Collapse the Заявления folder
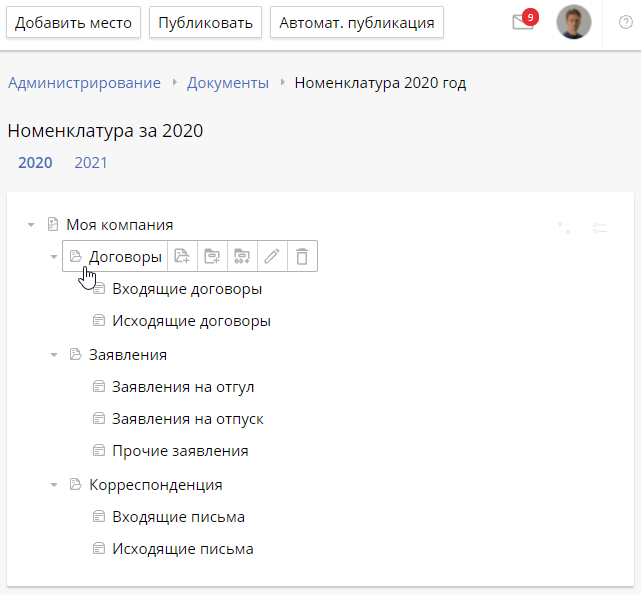 point(54,355)
